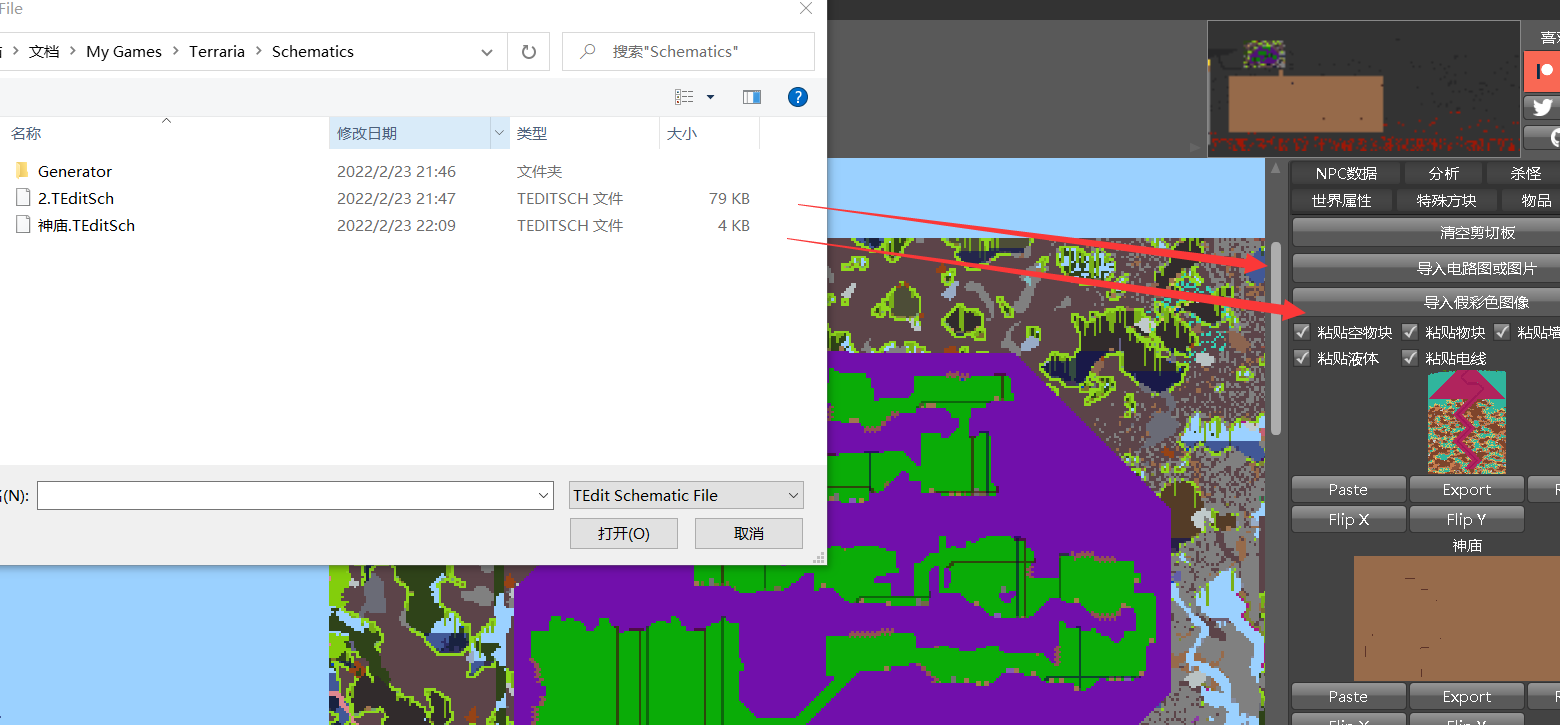Click the 打开(O) button
Image resolution: width=1560 pixels, height=725 pixels.
pos(624,533)
